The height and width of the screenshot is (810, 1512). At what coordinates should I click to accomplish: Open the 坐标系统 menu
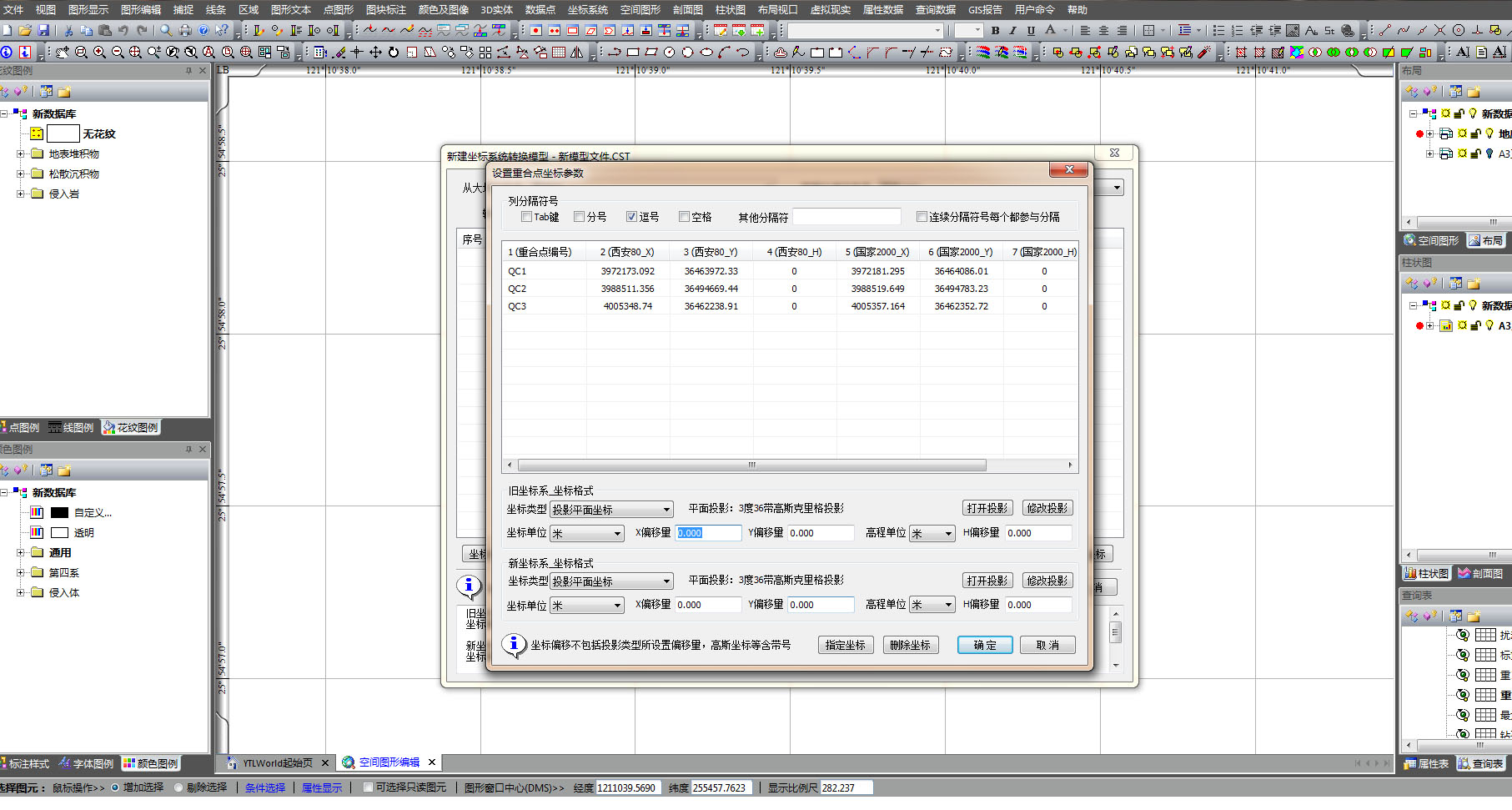point(588,10)
